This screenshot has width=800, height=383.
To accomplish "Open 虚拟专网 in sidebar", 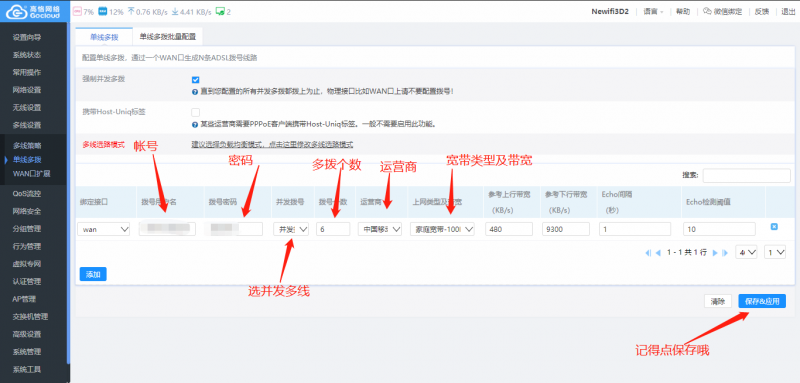I will click(27, 264).
